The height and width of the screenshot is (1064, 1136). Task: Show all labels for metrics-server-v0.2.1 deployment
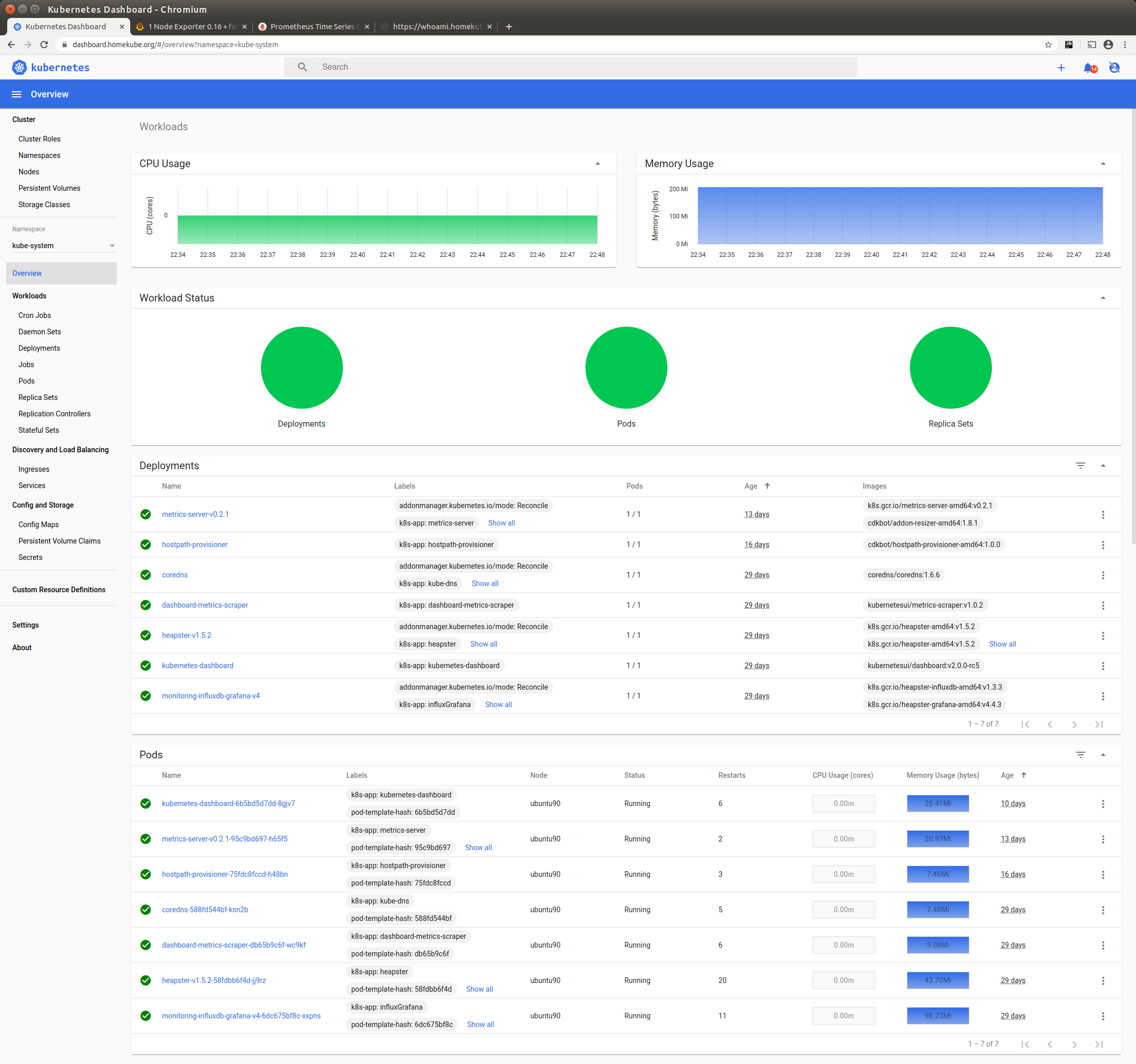point(501,523)
